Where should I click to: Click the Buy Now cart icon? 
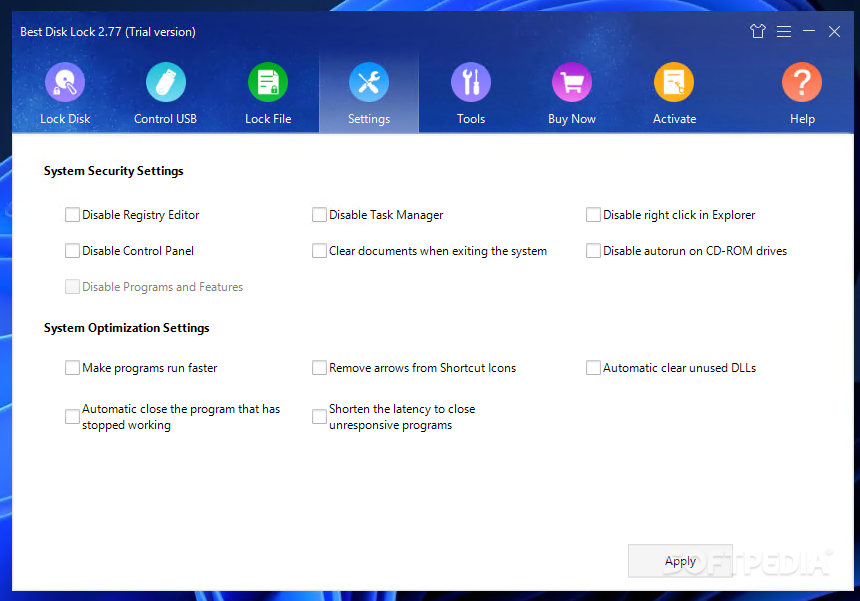572,83
